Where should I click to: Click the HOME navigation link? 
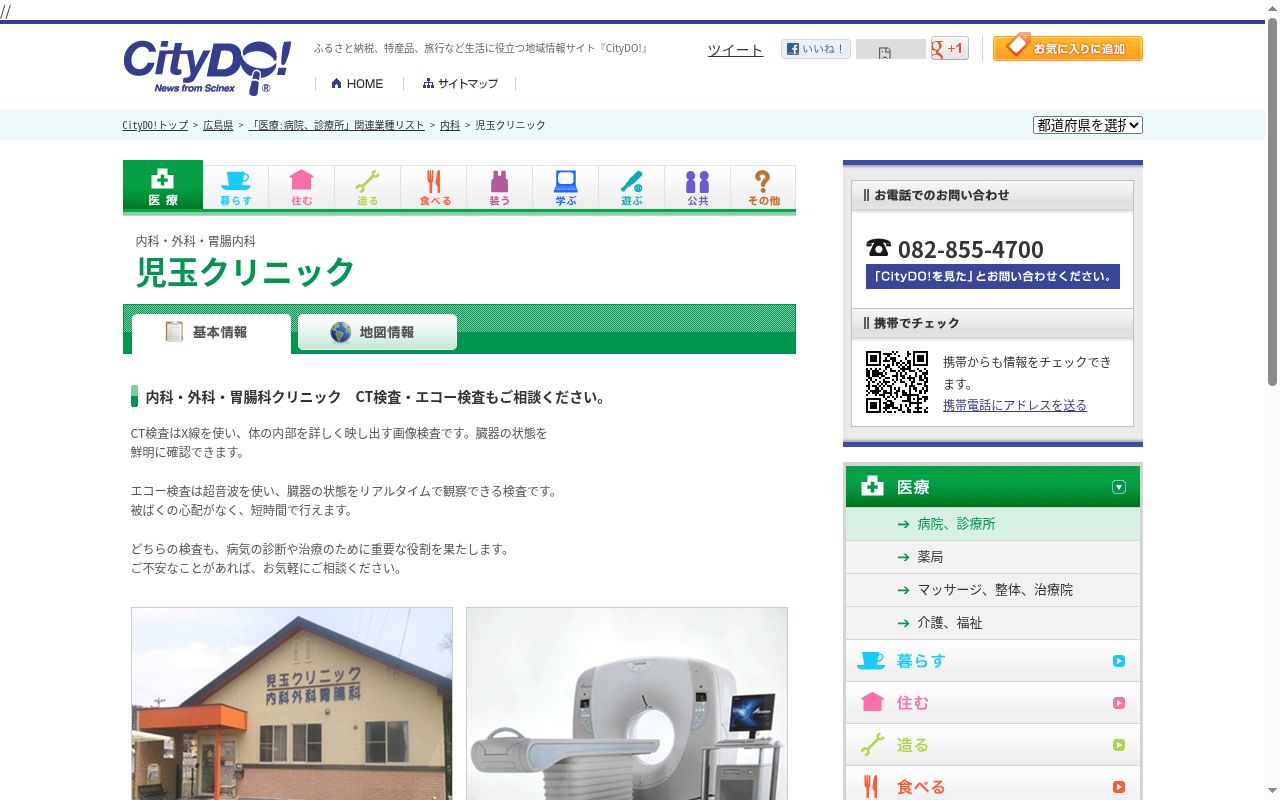pos(357,84)
